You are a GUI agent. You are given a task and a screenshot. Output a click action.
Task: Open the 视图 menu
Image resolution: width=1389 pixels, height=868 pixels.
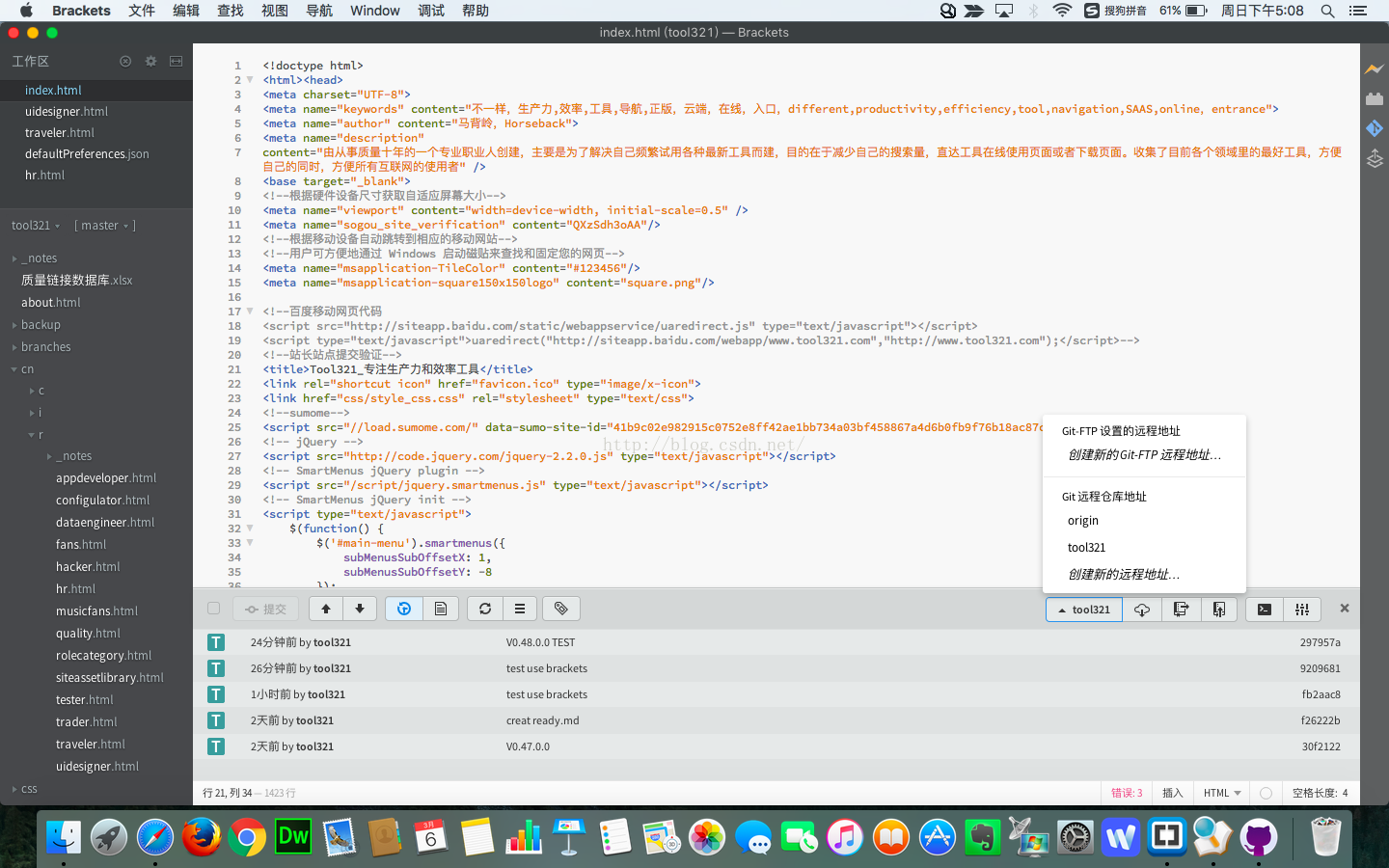(275, 11)
